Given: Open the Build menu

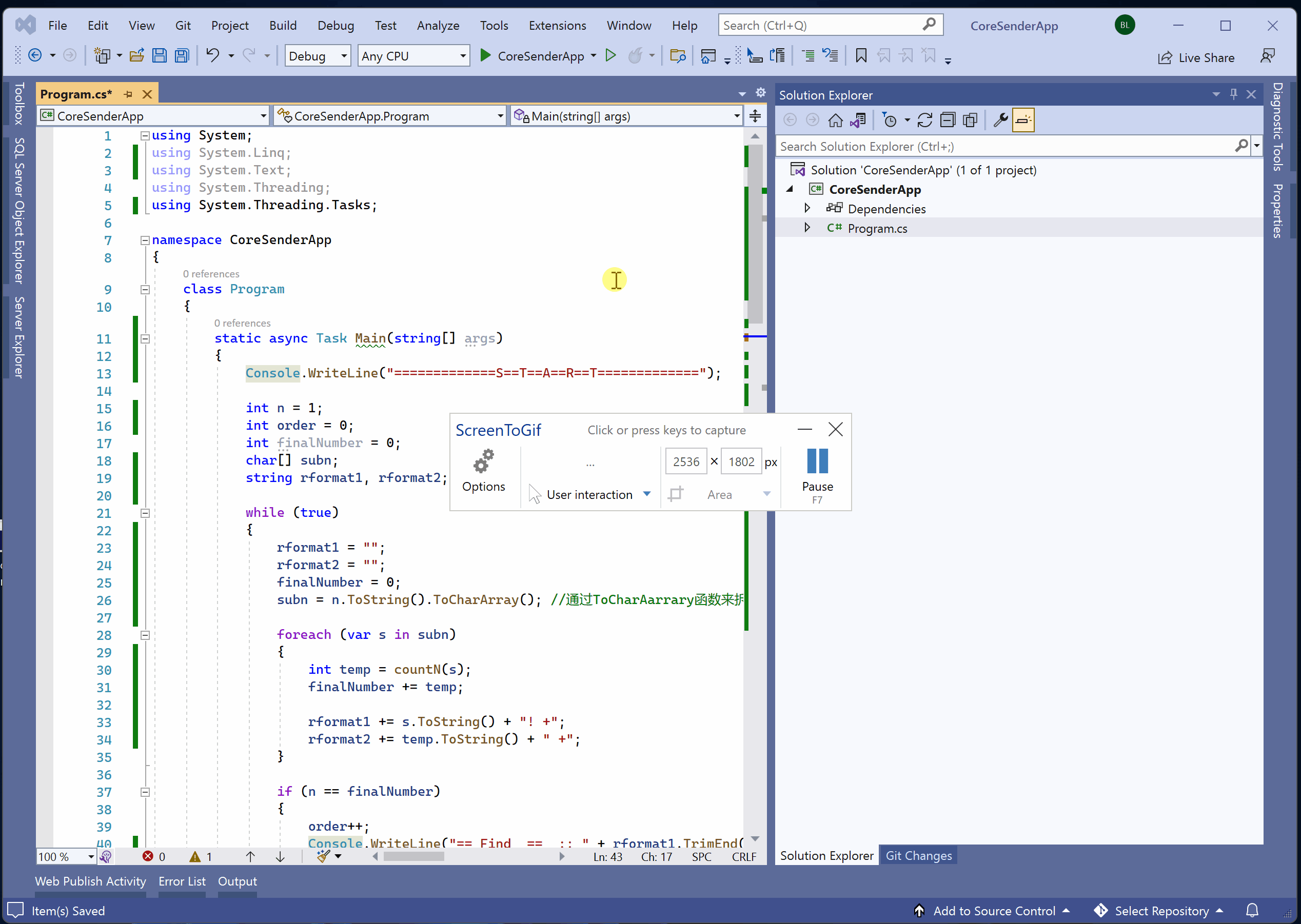Looking at the screenshot, I should coord(282,26).
